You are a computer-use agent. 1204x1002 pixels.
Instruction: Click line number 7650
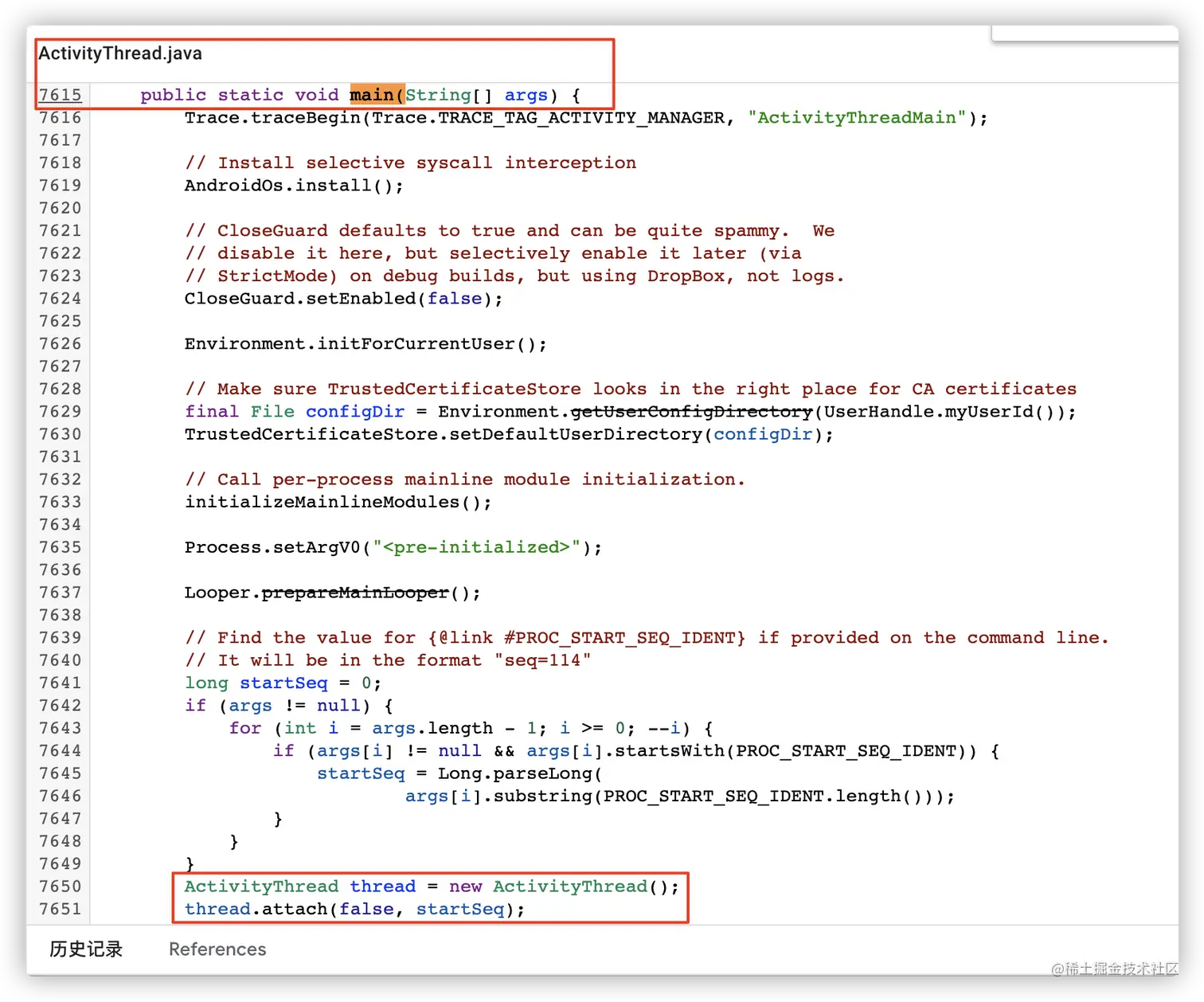(61, 887)
